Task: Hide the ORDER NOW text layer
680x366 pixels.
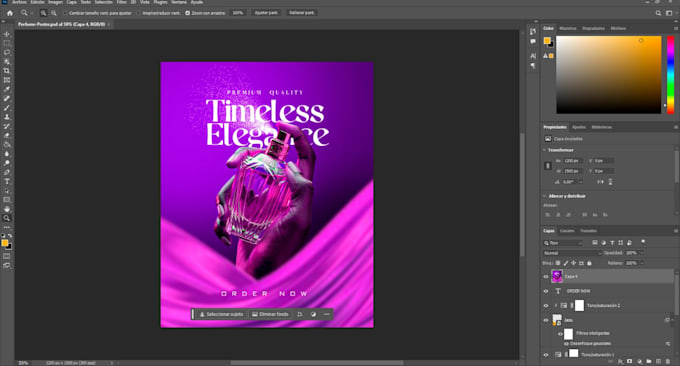Action: click(546, 291)
